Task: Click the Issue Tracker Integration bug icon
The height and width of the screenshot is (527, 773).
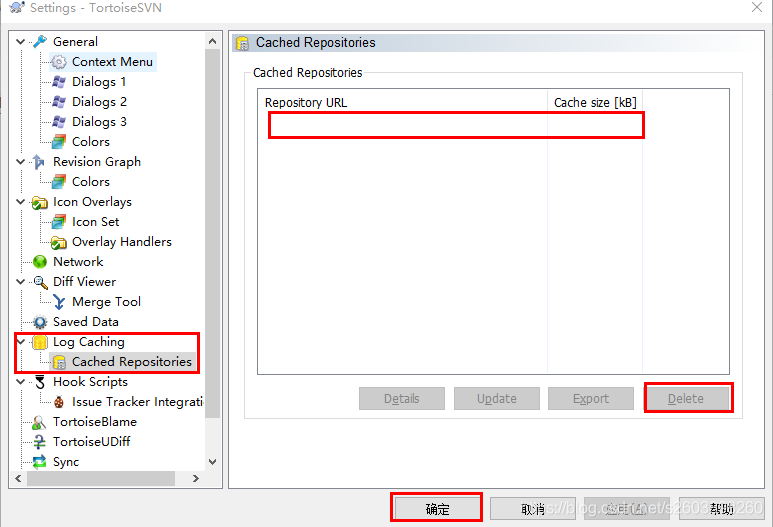Action: pos(59,402)
